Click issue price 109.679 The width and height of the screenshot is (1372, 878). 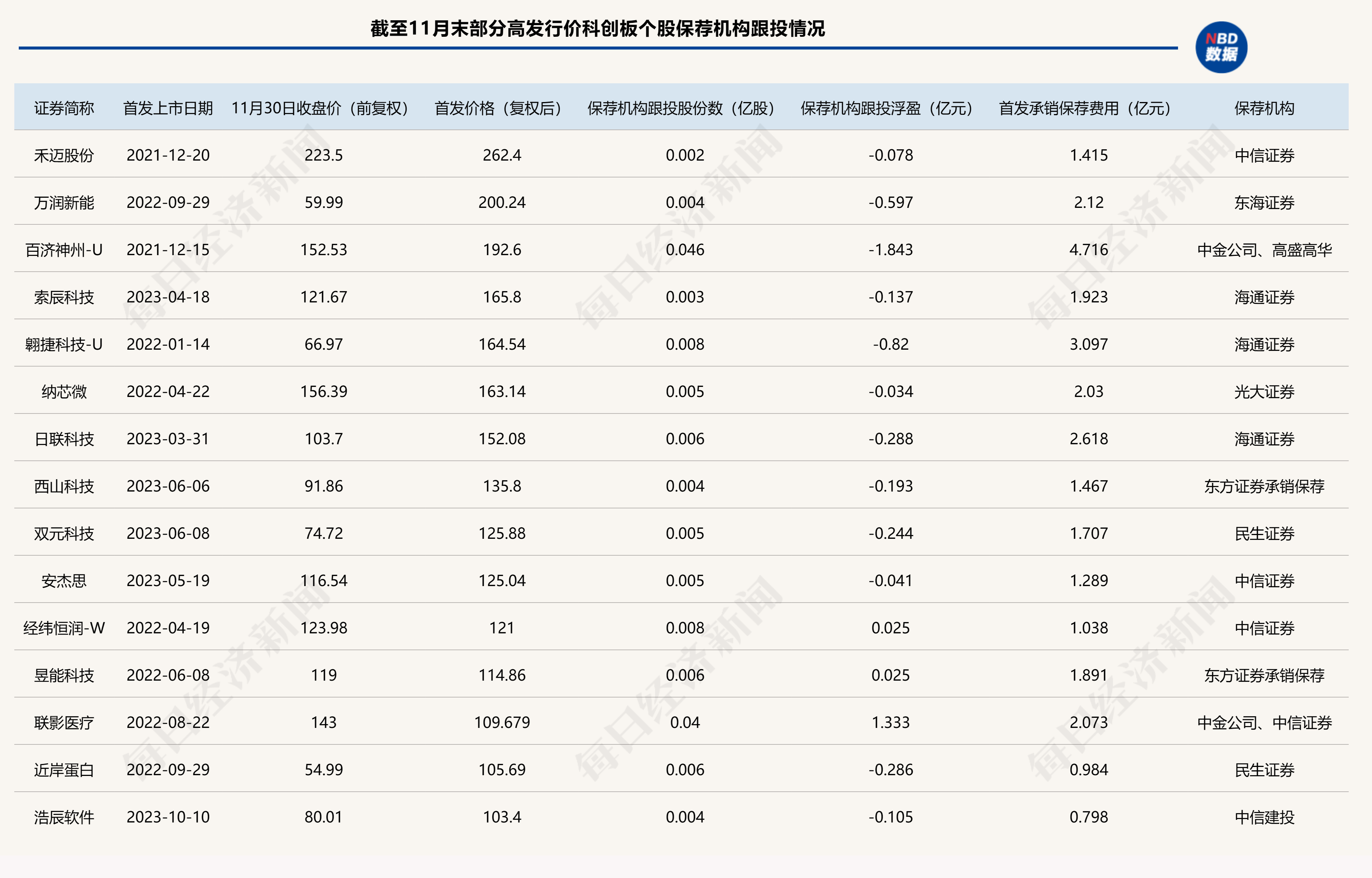(502, 722)
